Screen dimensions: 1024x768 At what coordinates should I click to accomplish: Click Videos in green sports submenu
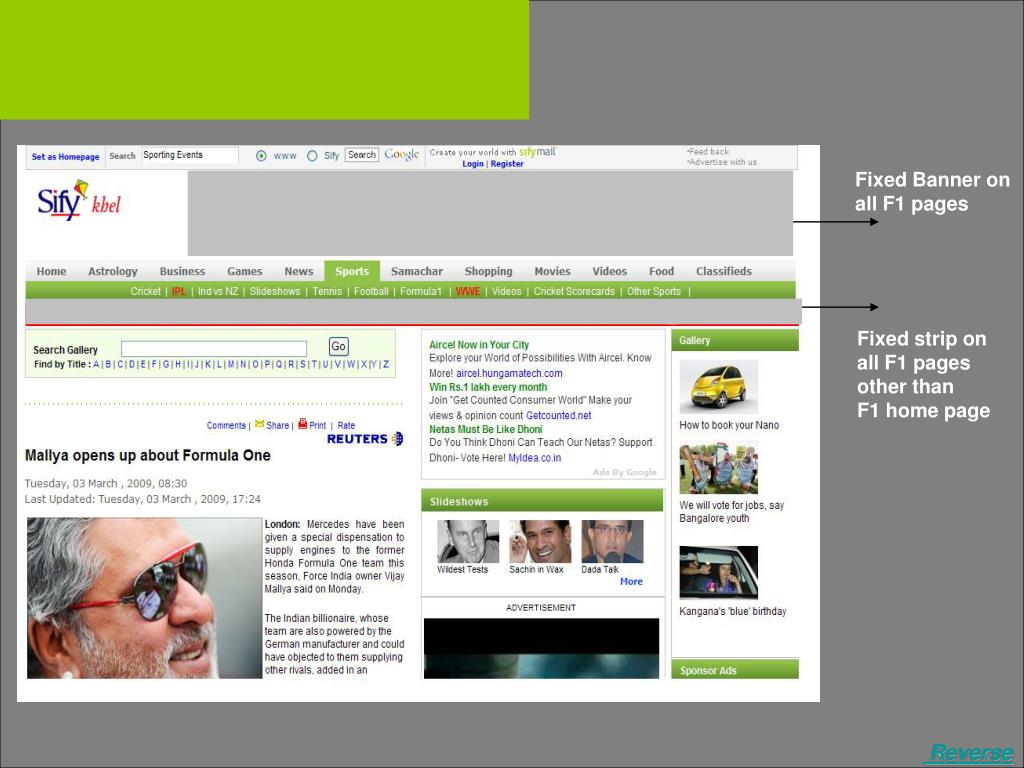tap(507, 291)
